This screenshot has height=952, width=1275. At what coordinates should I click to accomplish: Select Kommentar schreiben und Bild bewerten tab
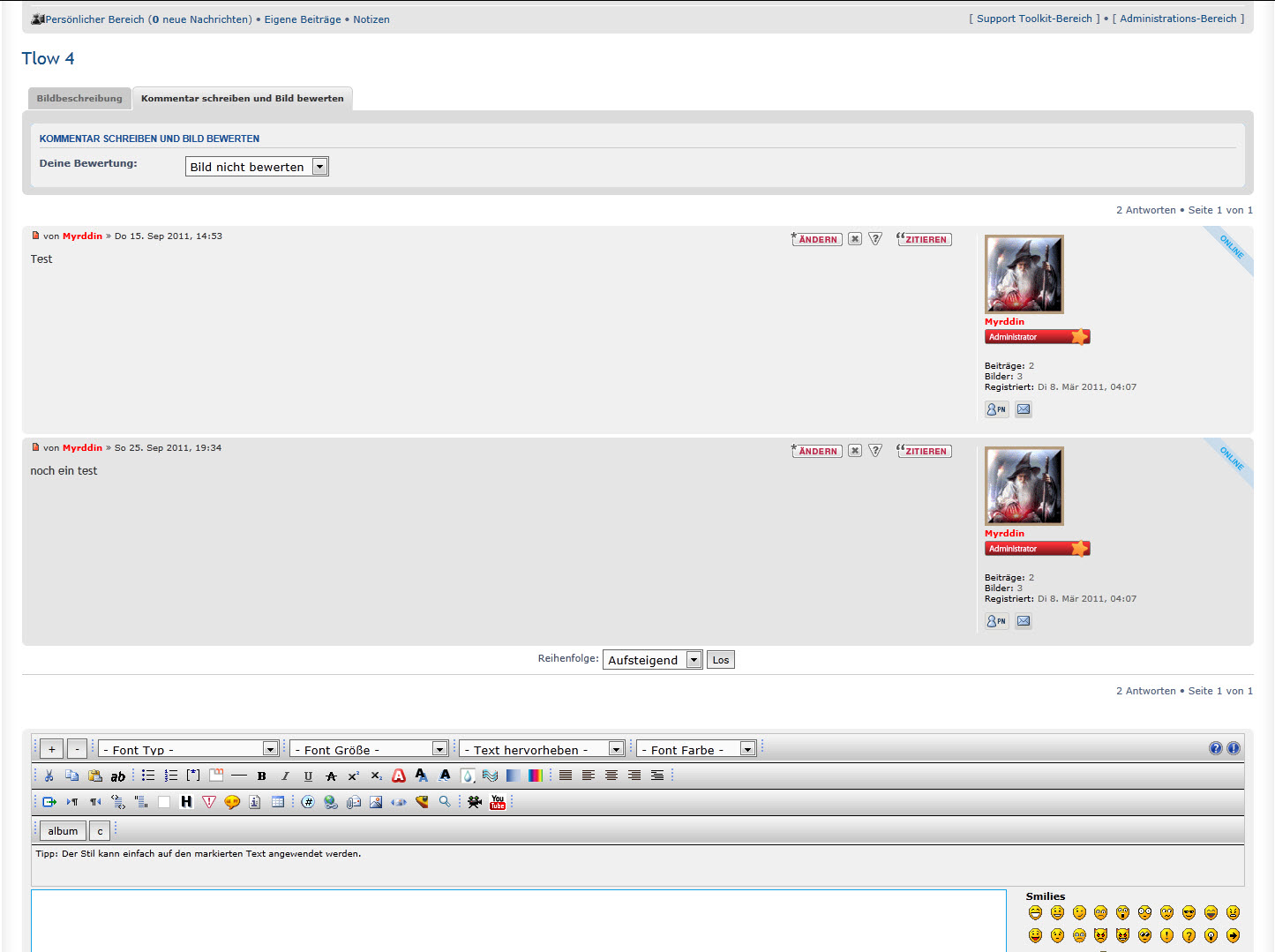243,99
